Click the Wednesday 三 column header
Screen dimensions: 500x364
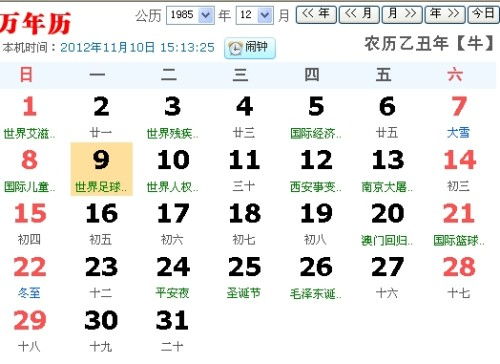[x=240, y=74]
